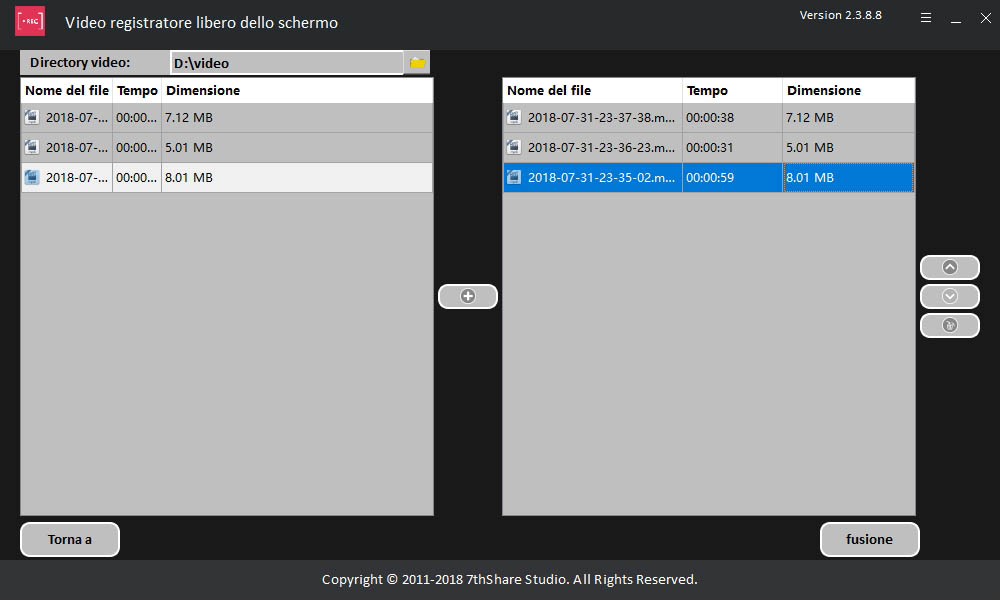Remove selected file with trash button

click(950, 325)
